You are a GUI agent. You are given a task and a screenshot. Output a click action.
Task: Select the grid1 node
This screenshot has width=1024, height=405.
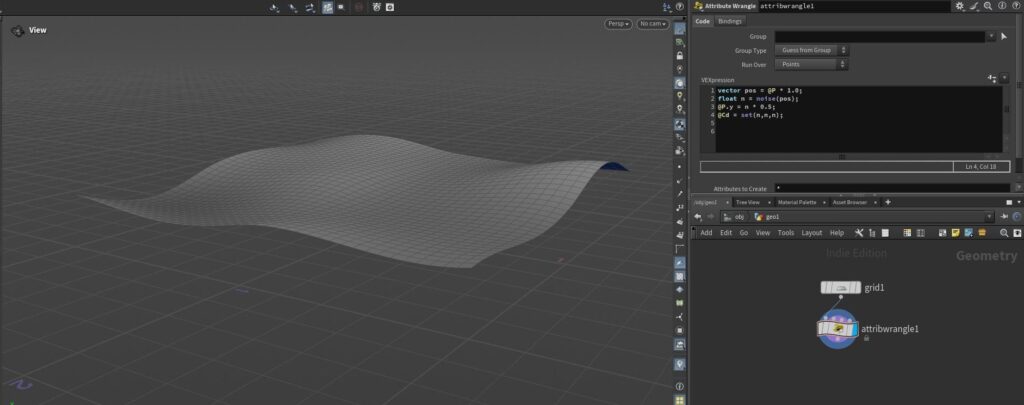[840, 287]
